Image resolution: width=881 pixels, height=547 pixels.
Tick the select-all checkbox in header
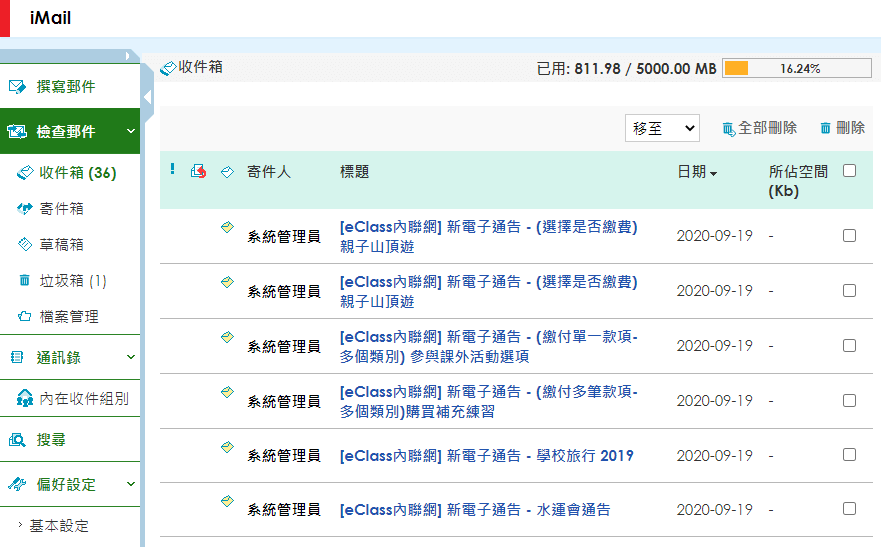(x=849, y=171)
